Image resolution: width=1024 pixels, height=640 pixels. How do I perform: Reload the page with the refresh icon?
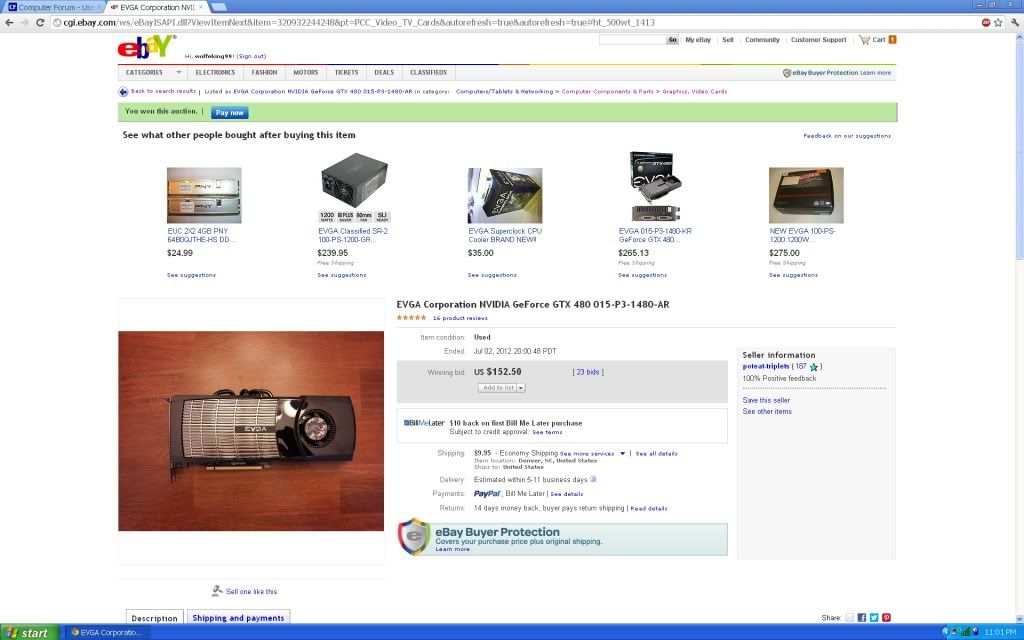(x=40, y=22)
